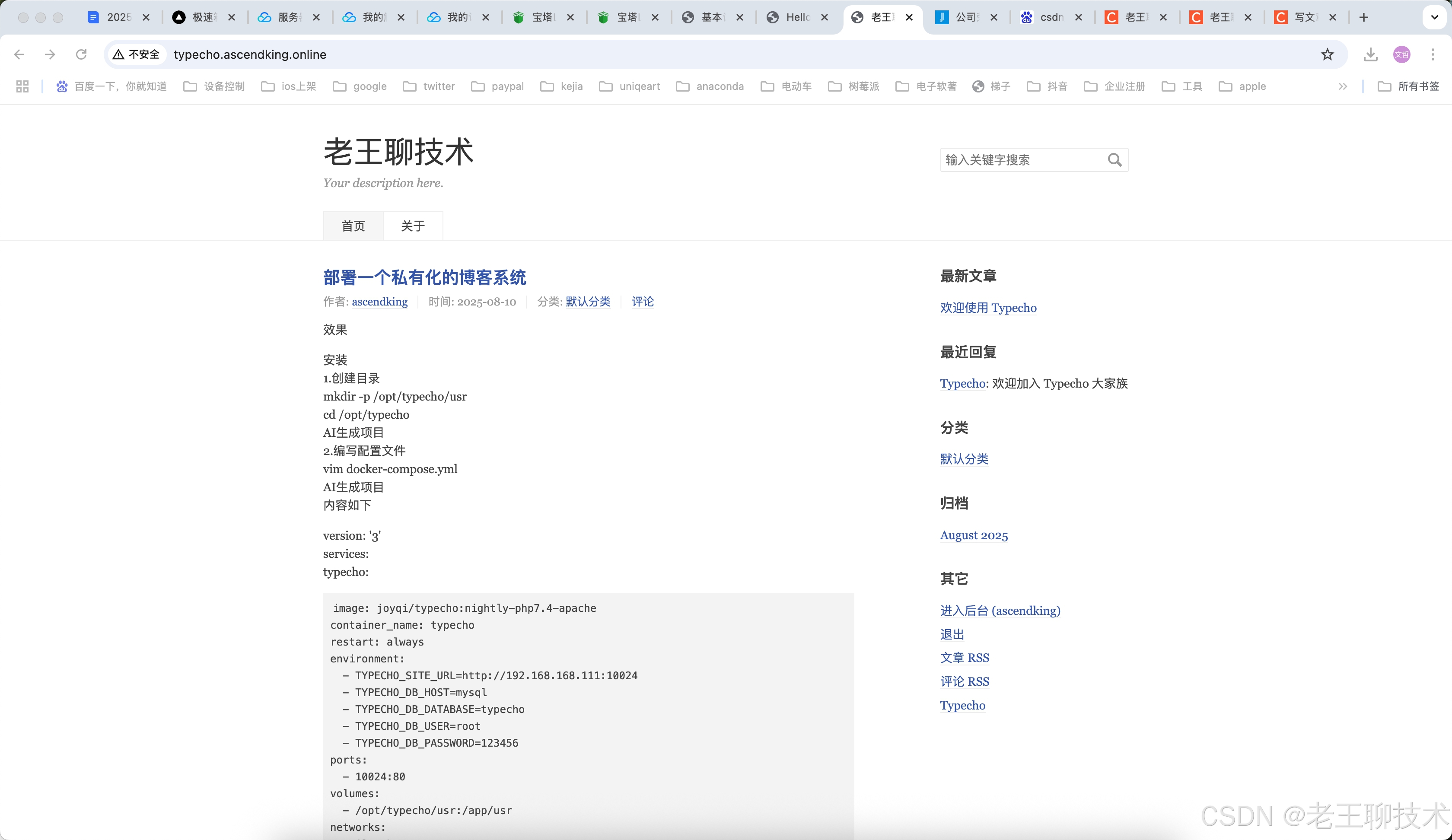The width and height of the screenshot is (1452, 840).
Task: Close the 2025 tab
Action: (x=146, y=17)
